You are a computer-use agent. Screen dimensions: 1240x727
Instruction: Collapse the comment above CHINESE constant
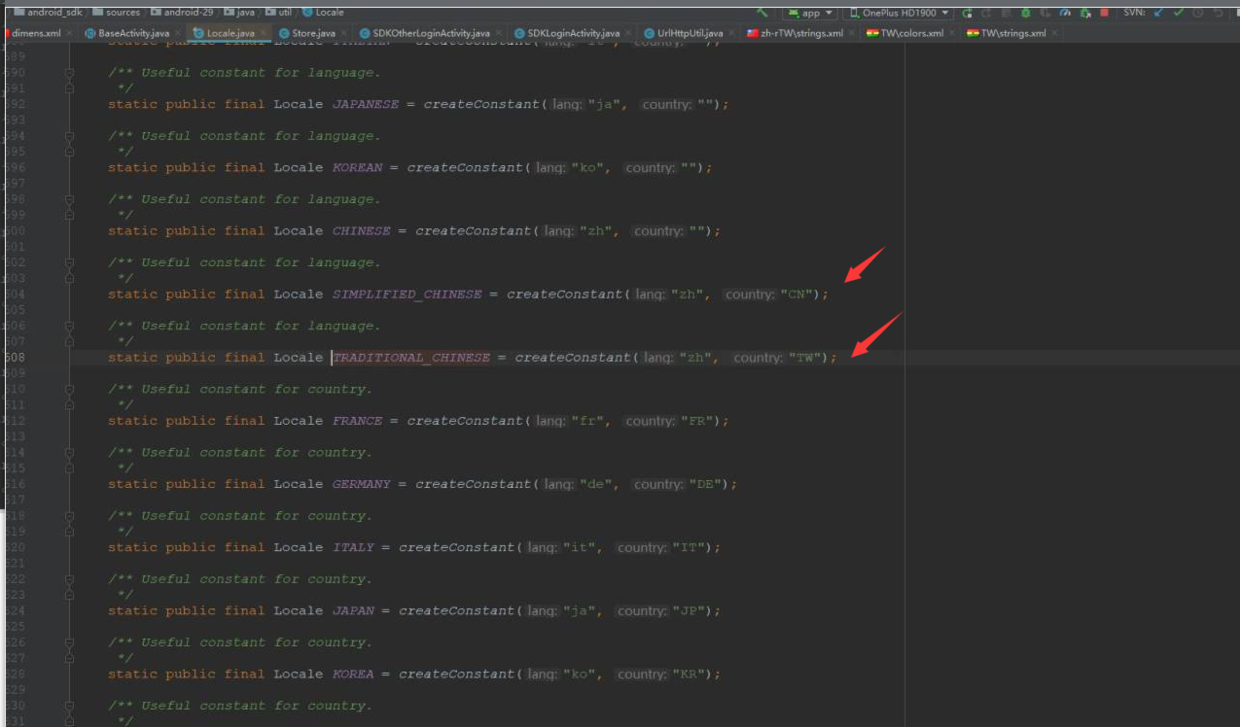tap(69, 199)
